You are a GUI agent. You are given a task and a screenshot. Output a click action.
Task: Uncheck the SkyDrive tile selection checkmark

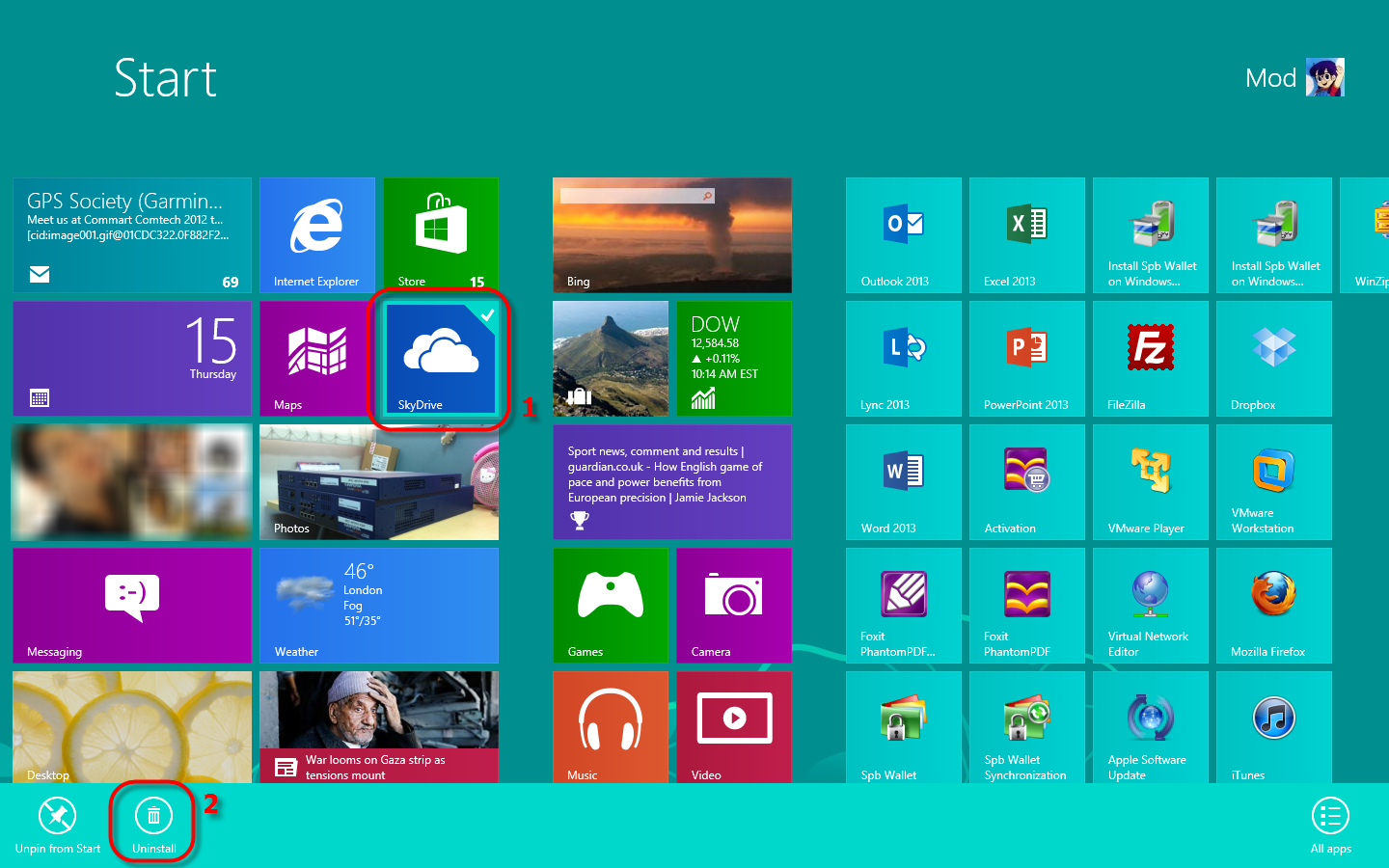click(487, 314)
